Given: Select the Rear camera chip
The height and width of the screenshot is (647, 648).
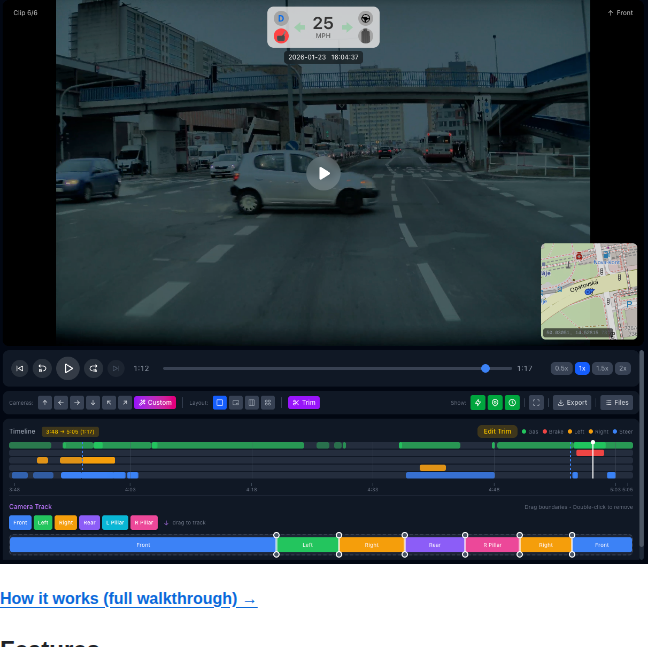Looking at the screenshot, I should 90,523.
